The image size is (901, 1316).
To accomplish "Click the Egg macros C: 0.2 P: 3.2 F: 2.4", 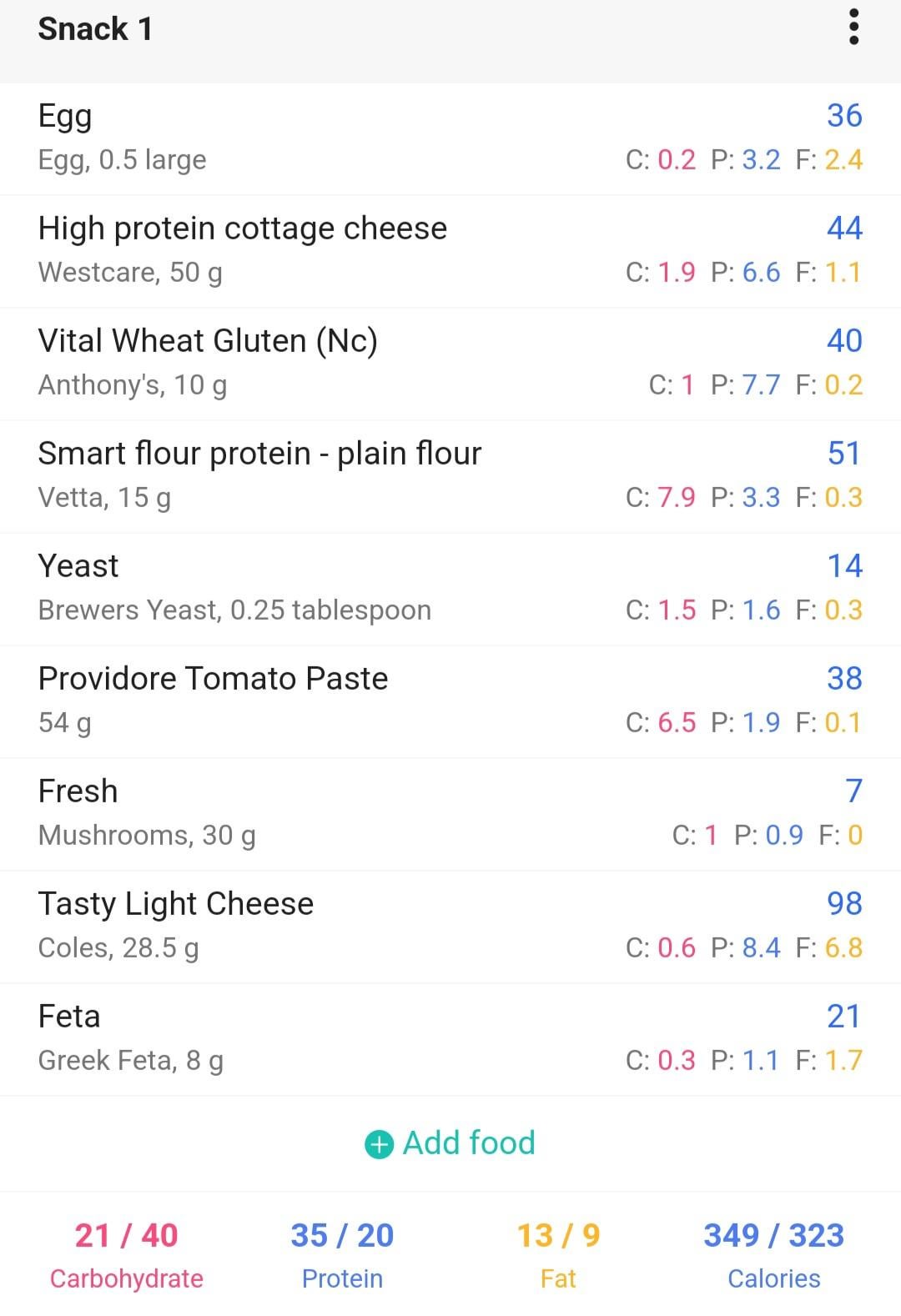I will 744,159.
